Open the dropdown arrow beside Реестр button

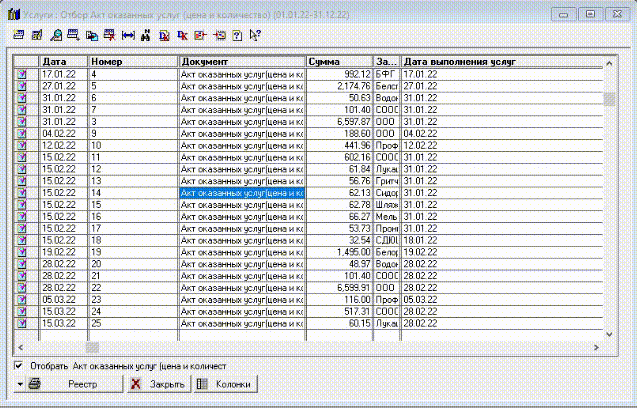click(x=20, y=384)
